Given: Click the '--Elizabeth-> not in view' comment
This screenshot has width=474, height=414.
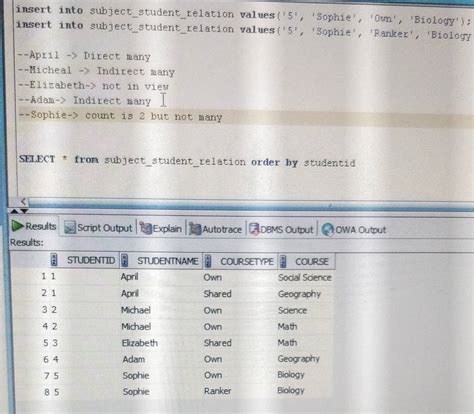Looking at the screenshot, I should pyautogui.click(x=93, y=86).
